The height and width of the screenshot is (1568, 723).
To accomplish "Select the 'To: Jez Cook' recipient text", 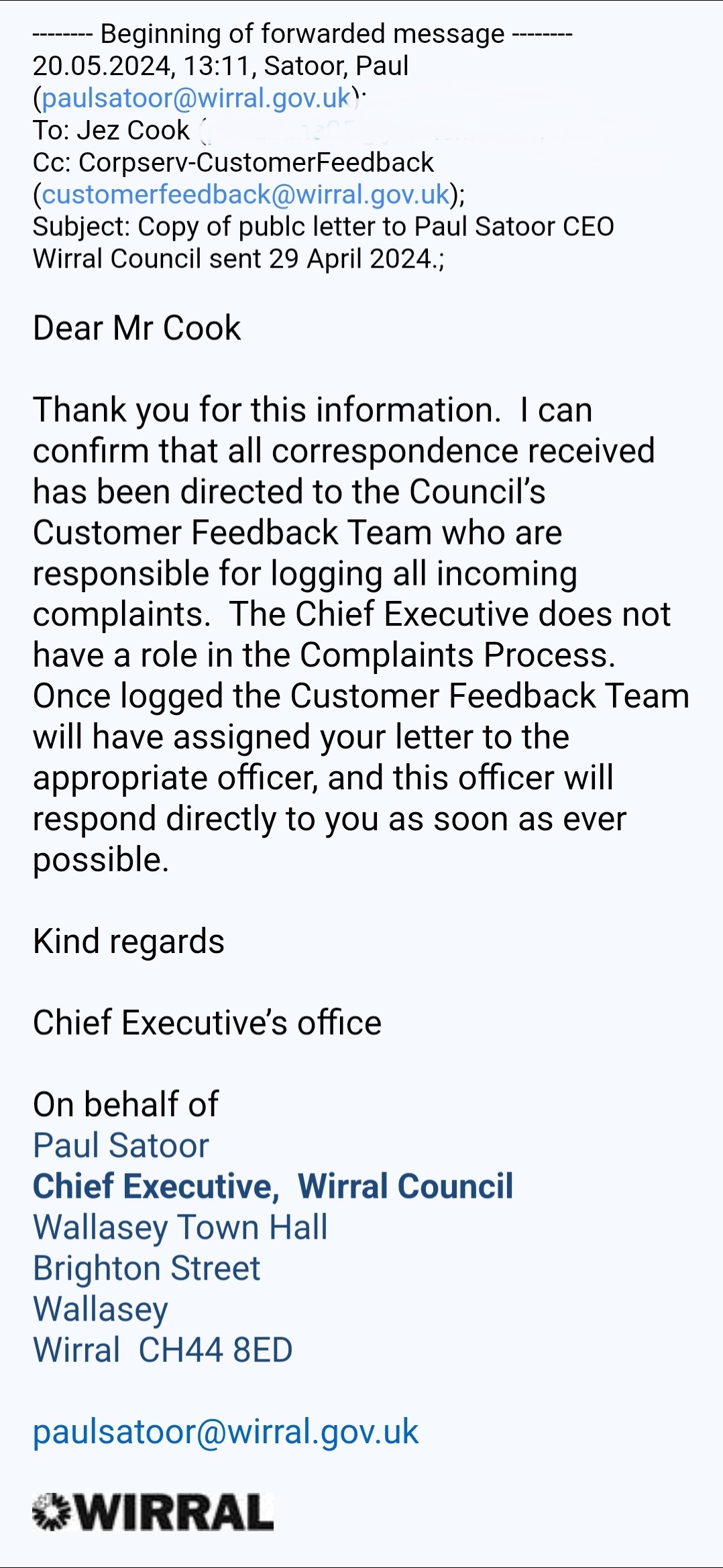I will click(112, 131).
